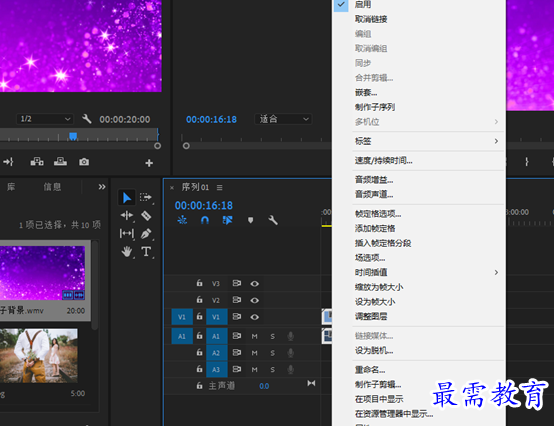The width and height of the screenshot is (554, 426).
Task: Click the Insert button in source monitor
Action: point(37,162)
